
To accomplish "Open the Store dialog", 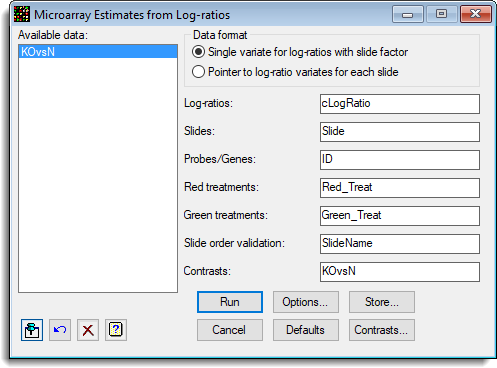I will click(382, 302).
